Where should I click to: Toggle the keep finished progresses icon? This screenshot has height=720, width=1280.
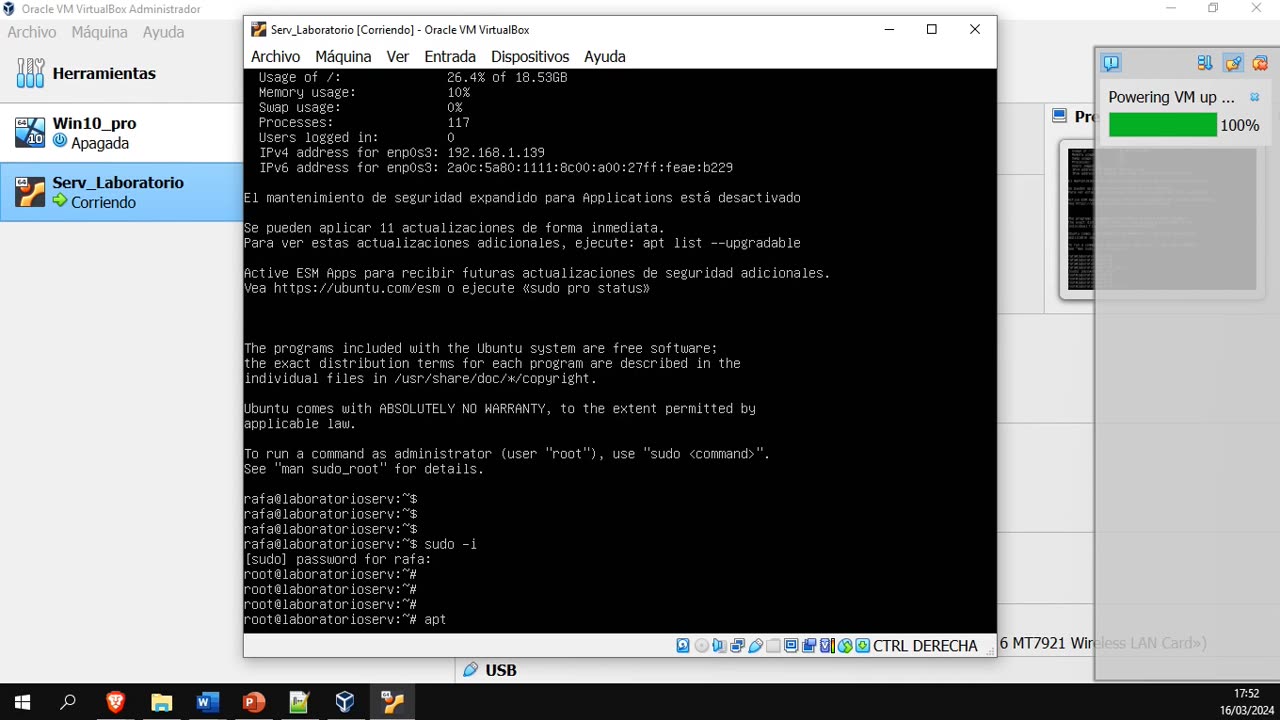pyautogui.click(x=1233, y=63)
